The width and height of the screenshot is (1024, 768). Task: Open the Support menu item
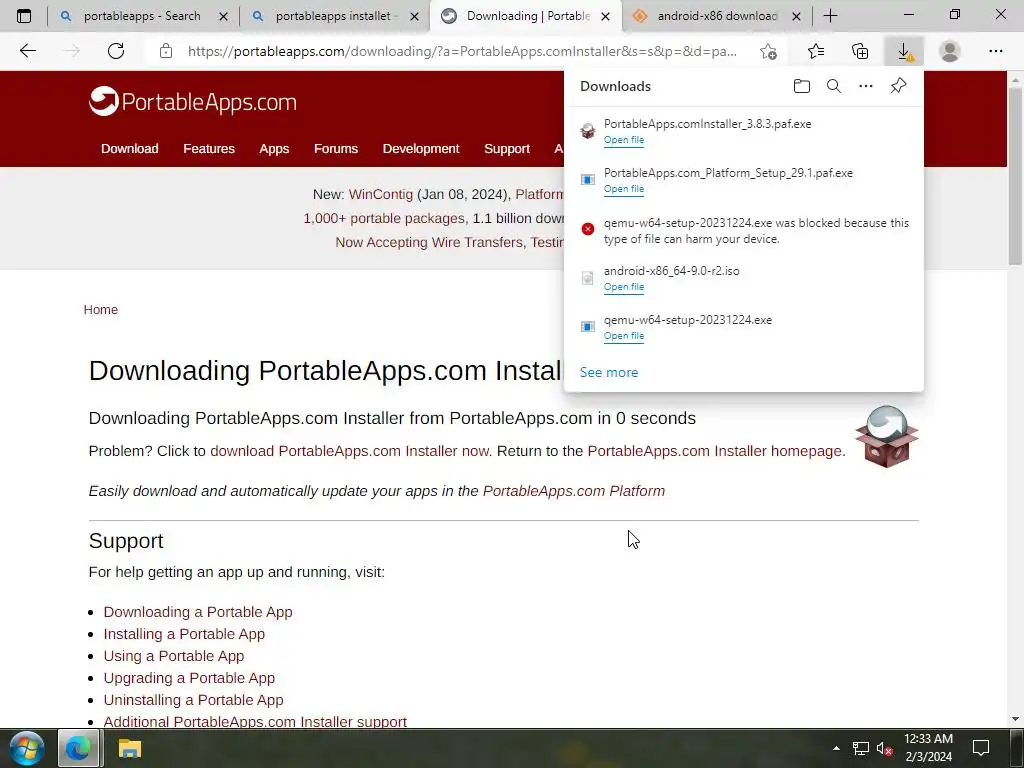(507, 149)
